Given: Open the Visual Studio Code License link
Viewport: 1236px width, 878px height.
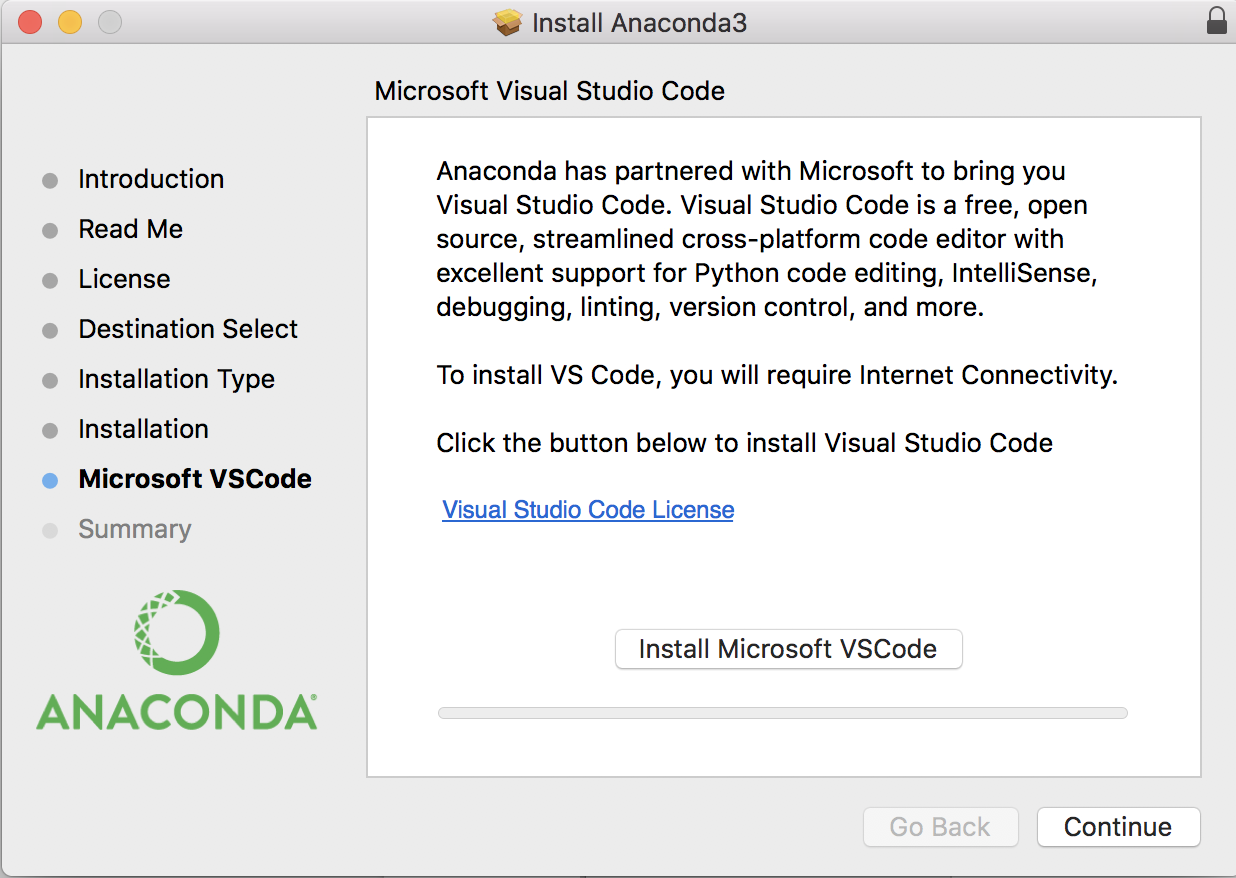Looking at the screenshot, I should (588, 510).
